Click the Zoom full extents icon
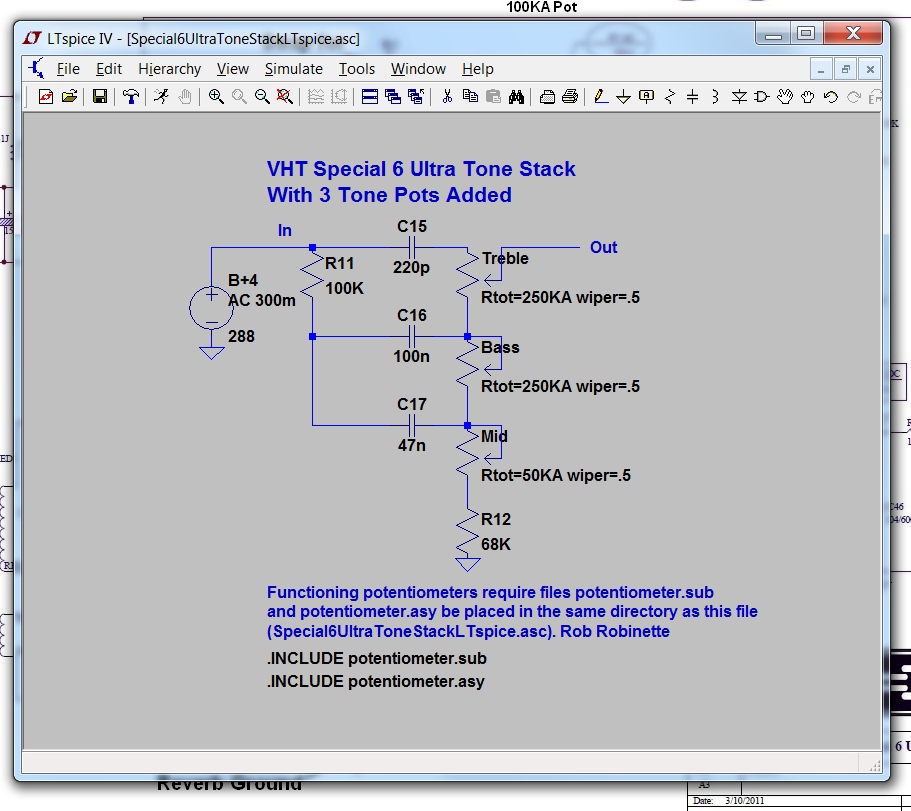The width and height of the screenshot is (911, 811). point(285,96)
